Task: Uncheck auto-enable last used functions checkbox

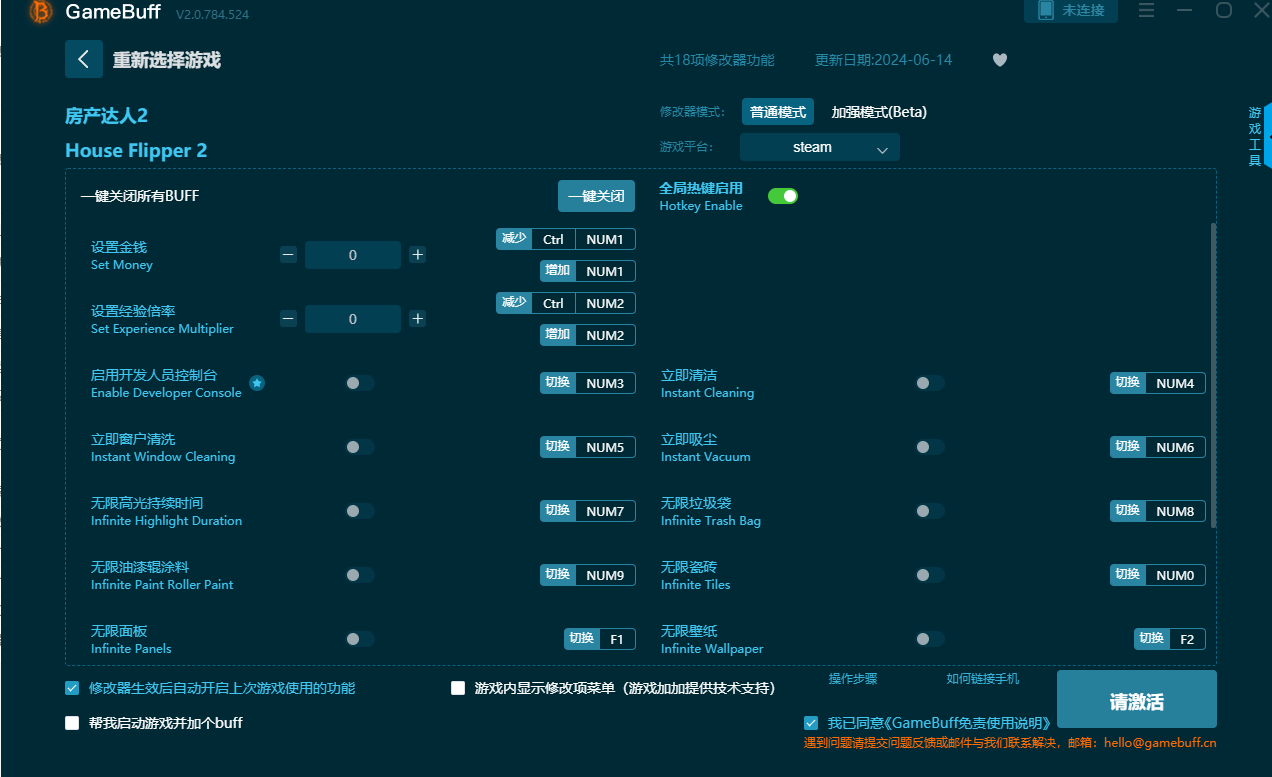Action: (72, 688)
